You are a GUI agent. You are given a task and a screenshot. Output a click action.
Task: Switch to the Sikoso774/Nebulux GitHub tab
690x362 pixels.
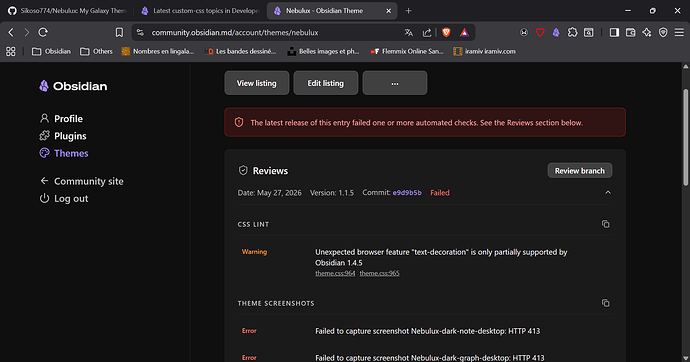point(67,11)
